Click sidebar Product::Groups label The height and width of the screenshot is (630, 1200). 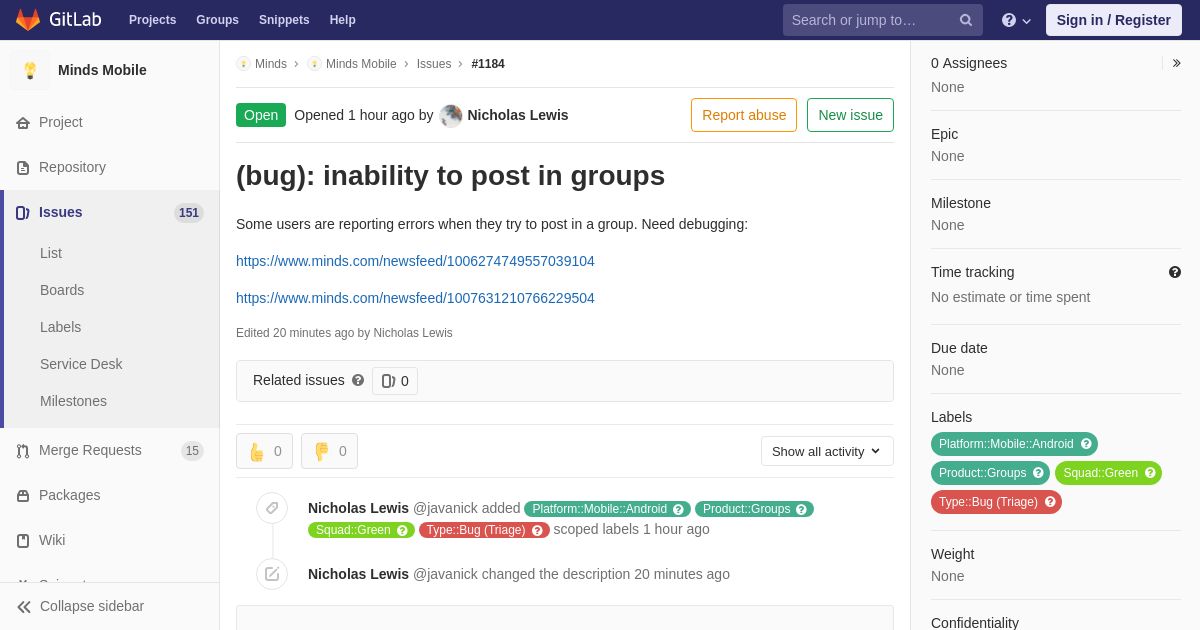982,473
